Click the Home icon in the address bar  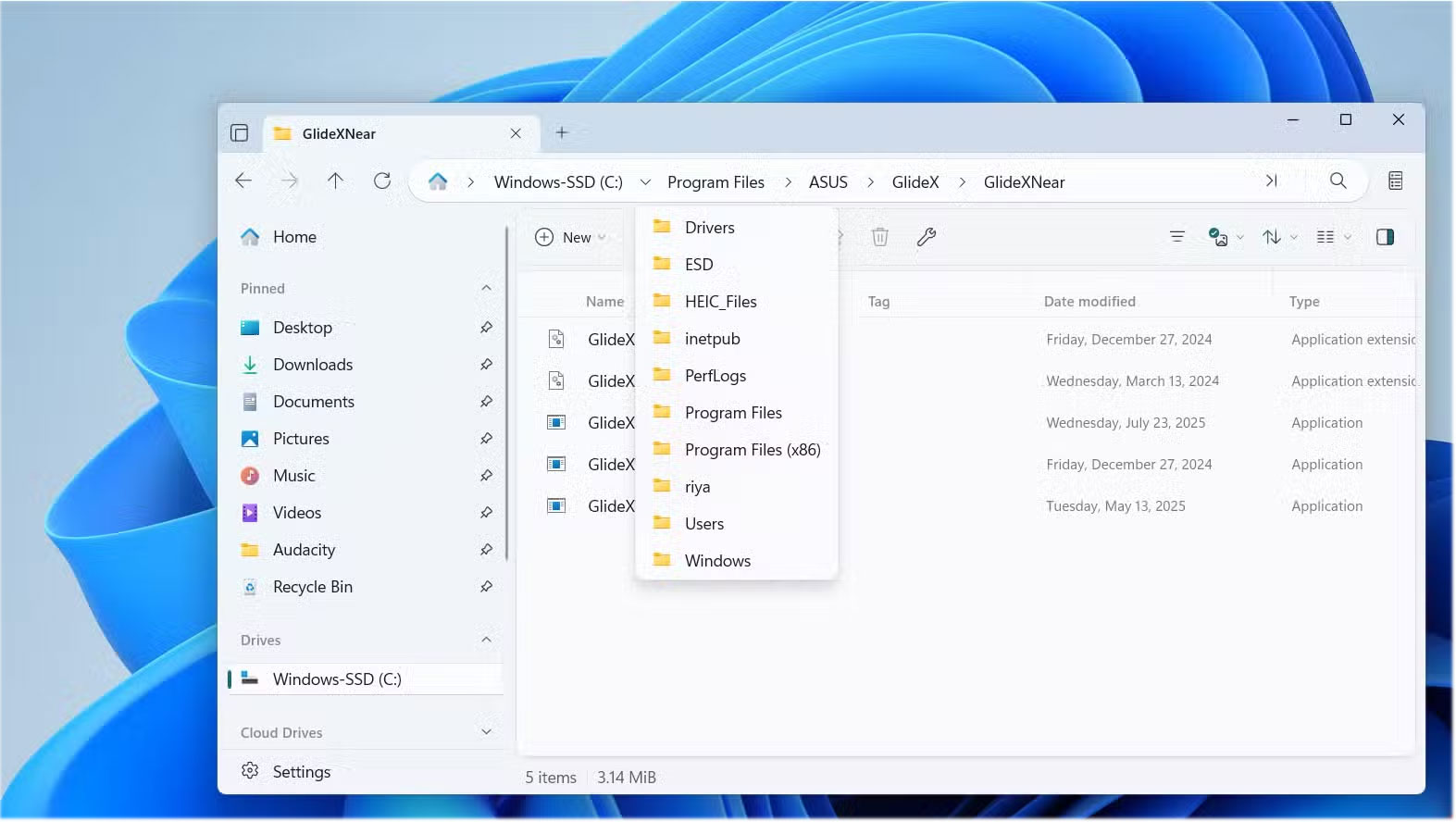point(438,181)
